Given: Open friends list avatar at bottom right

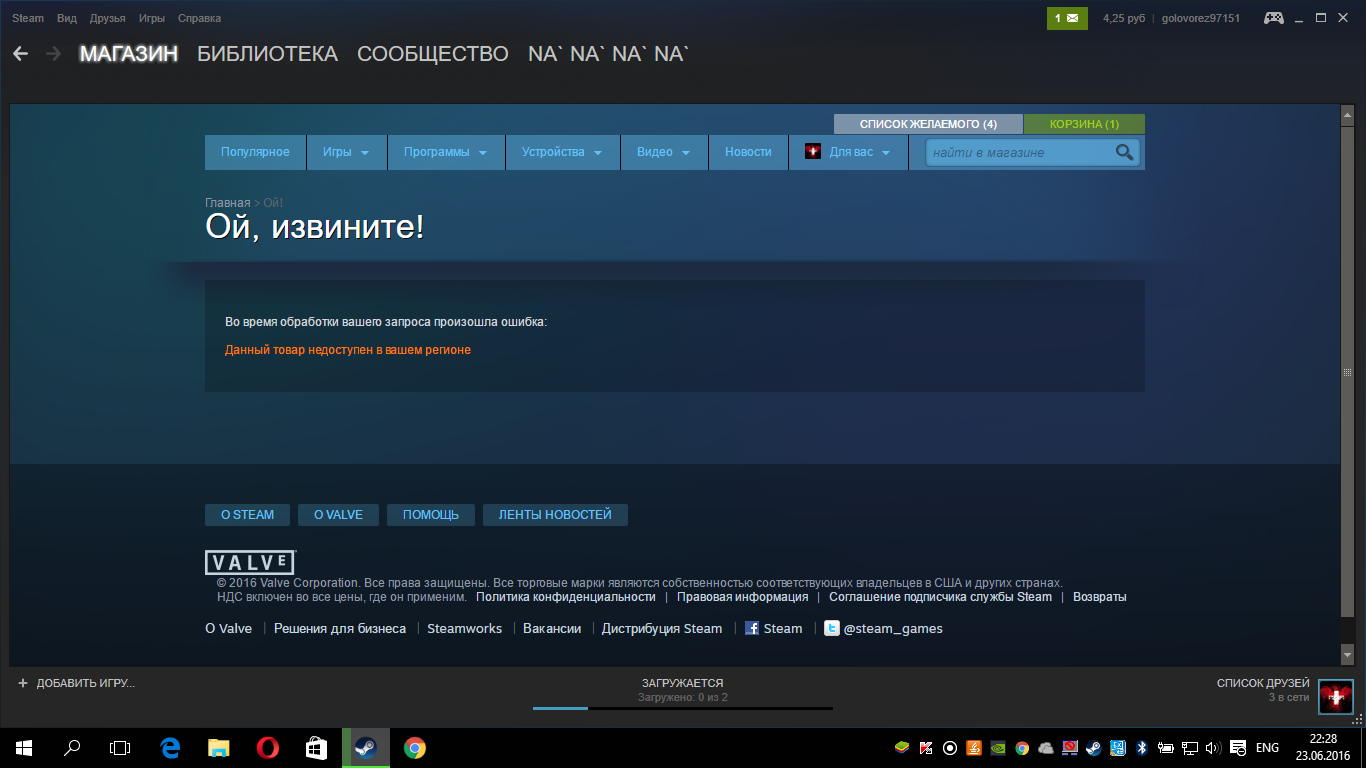Looking at the screenshot, I should click(x=1335, y=696).
